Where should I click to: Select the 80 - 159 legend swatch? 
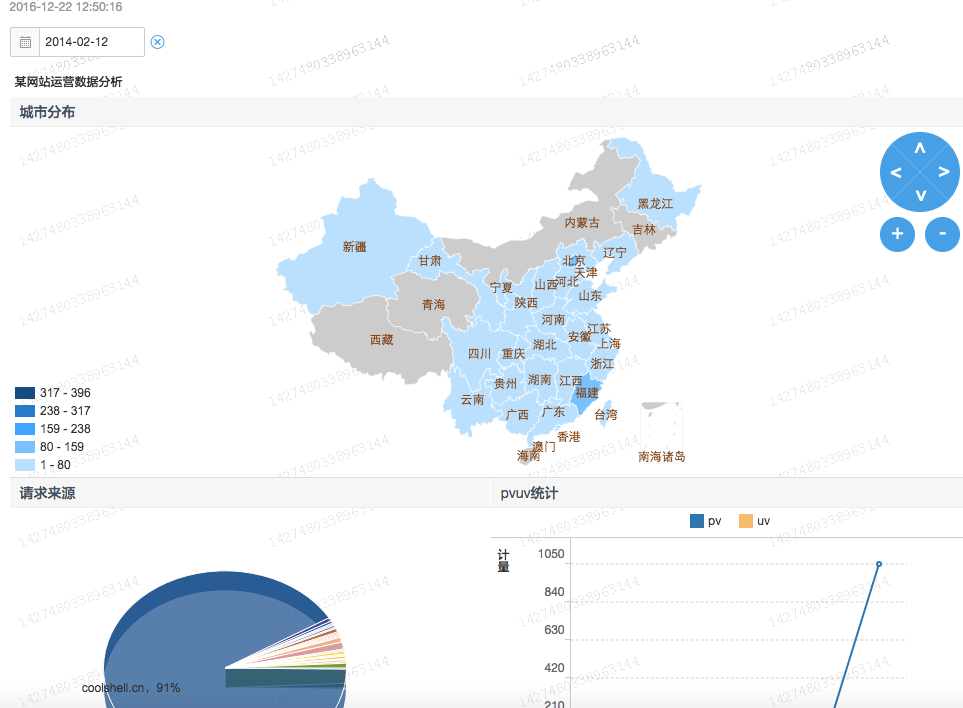tap(25, 446)
